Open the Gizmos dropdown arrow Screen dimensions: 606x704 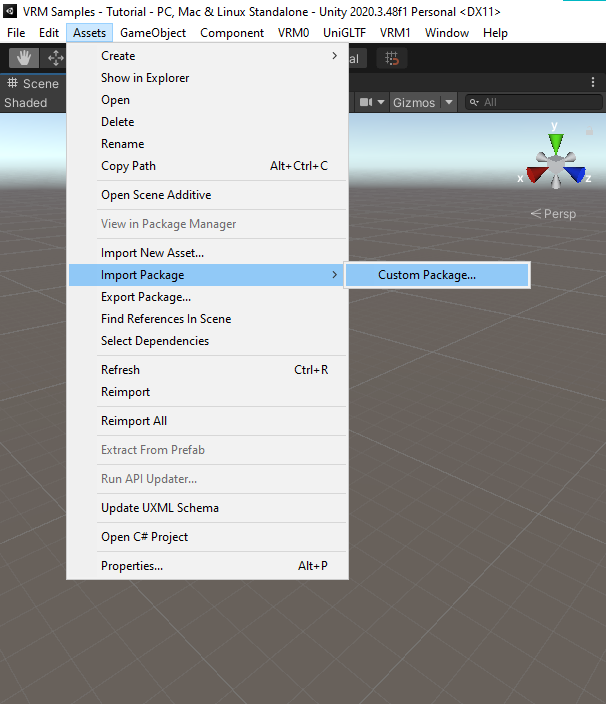coord(449,102)
